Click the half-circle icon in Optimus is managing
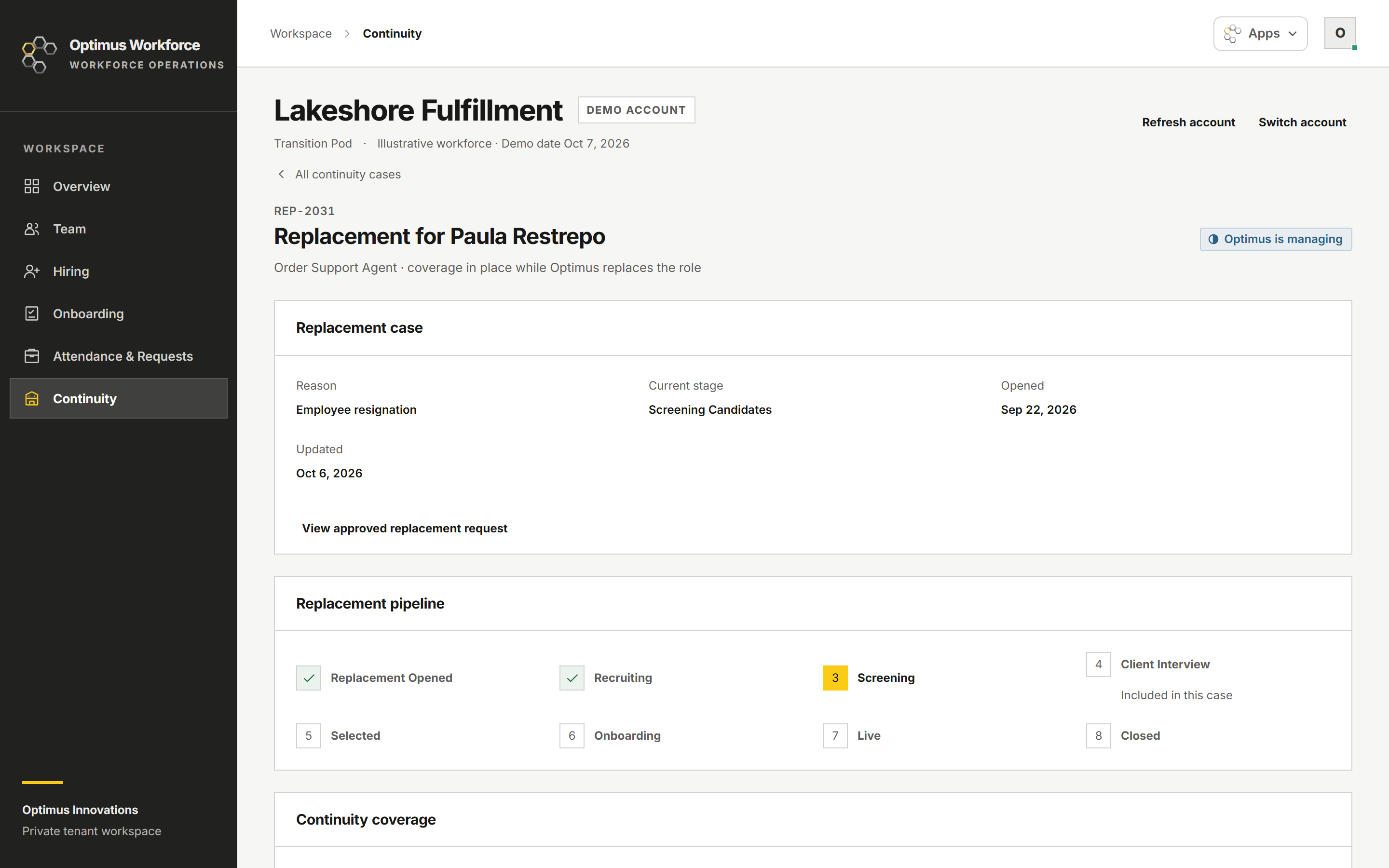 click(1213, 239)
